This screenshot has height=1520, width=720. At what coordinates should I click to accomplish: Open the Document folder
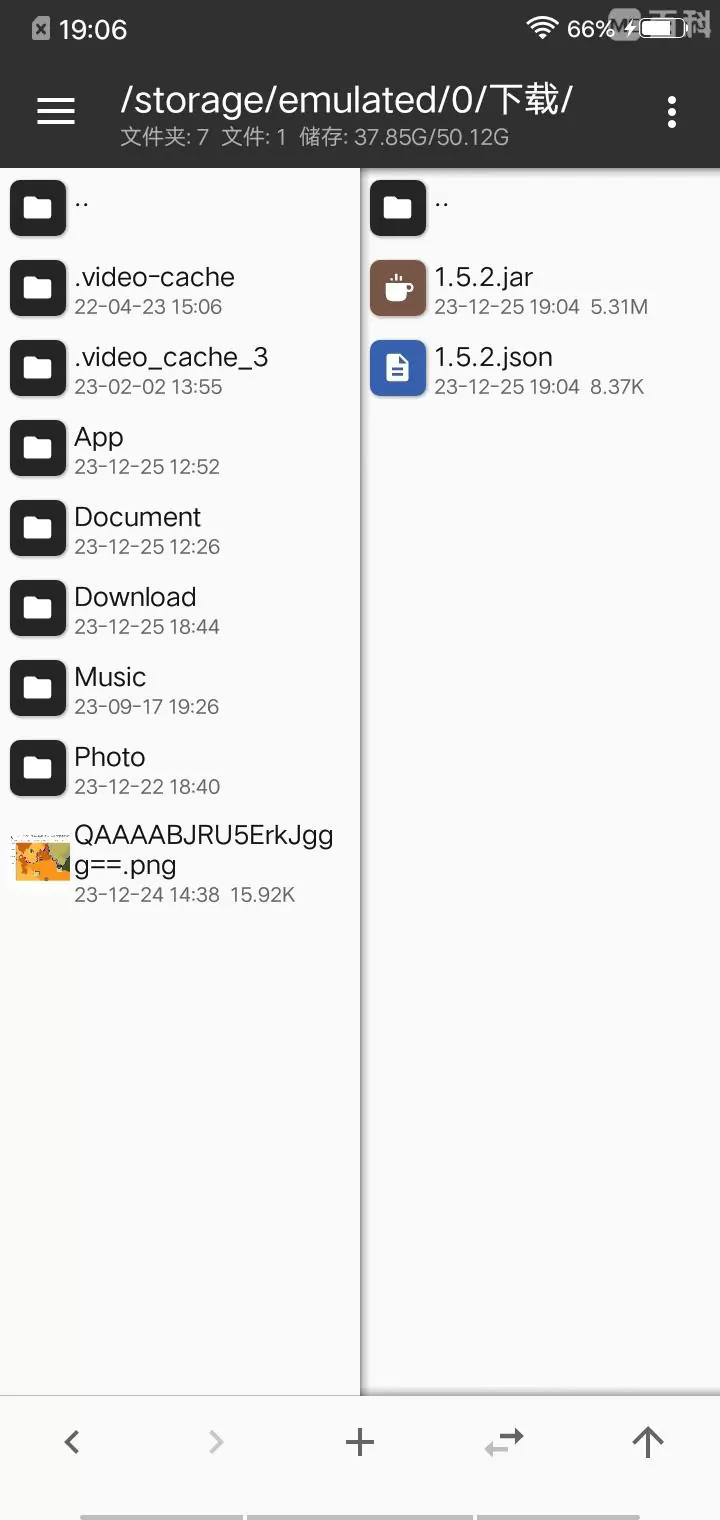tap(180, 528)
